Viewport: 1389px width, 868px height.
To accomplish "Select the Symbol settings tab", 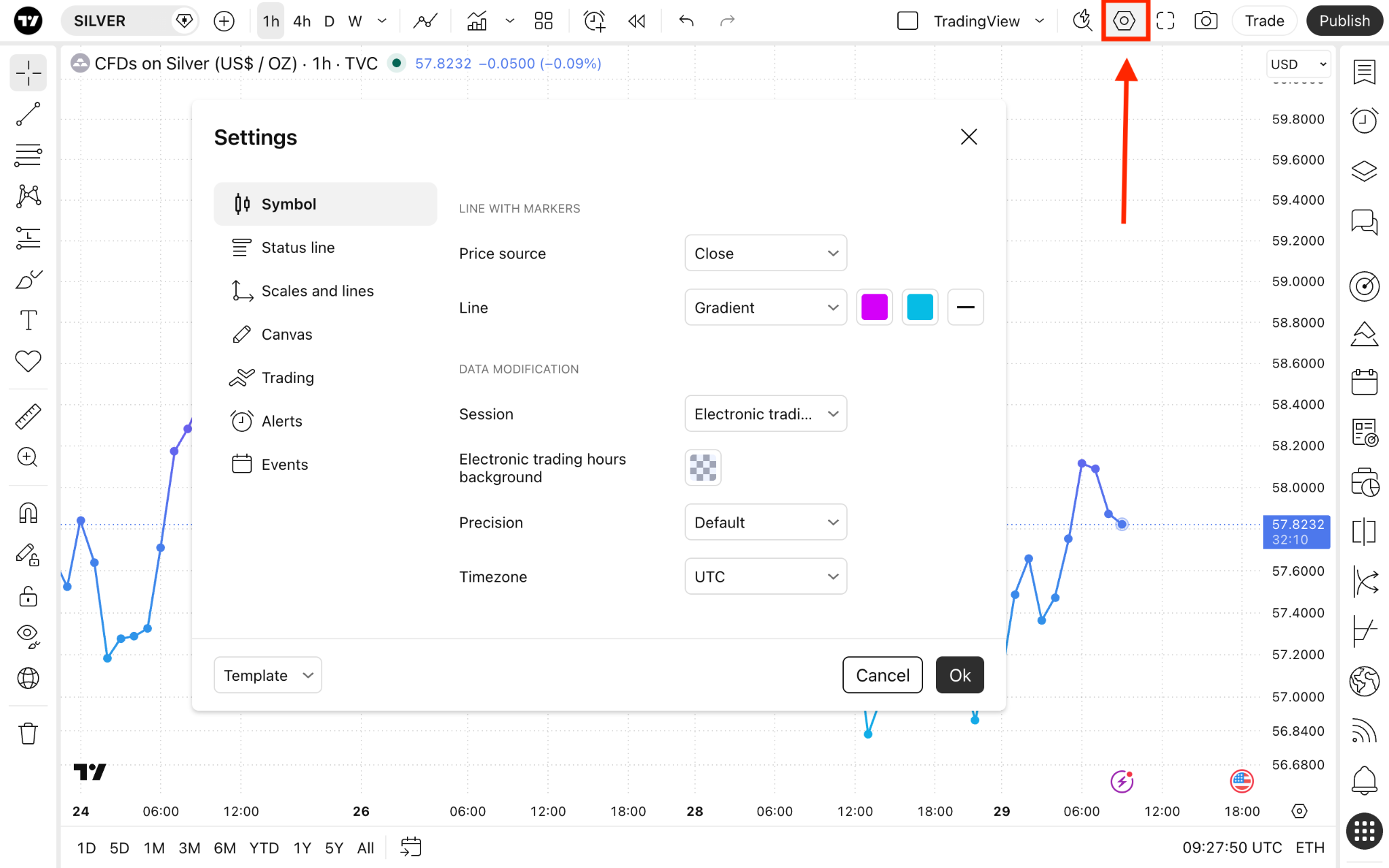I will pos(326,203).
